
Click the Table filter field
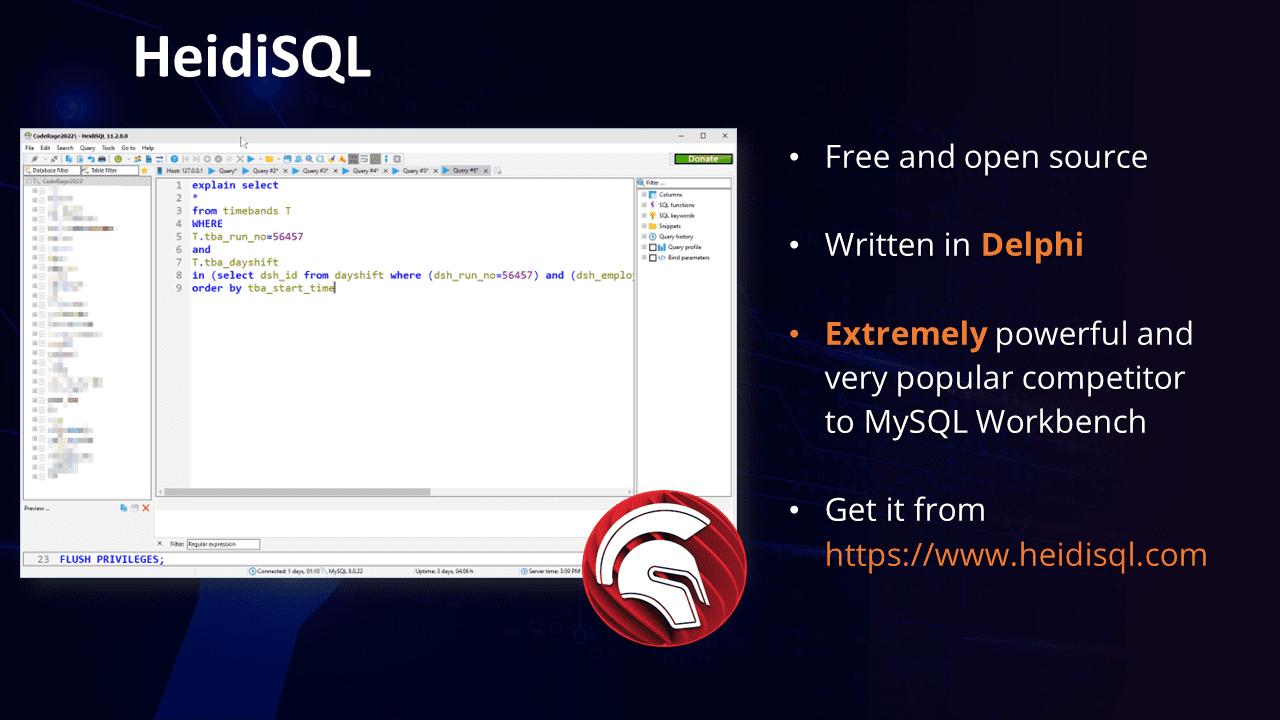pyautogui.click(x=110, y=171)
